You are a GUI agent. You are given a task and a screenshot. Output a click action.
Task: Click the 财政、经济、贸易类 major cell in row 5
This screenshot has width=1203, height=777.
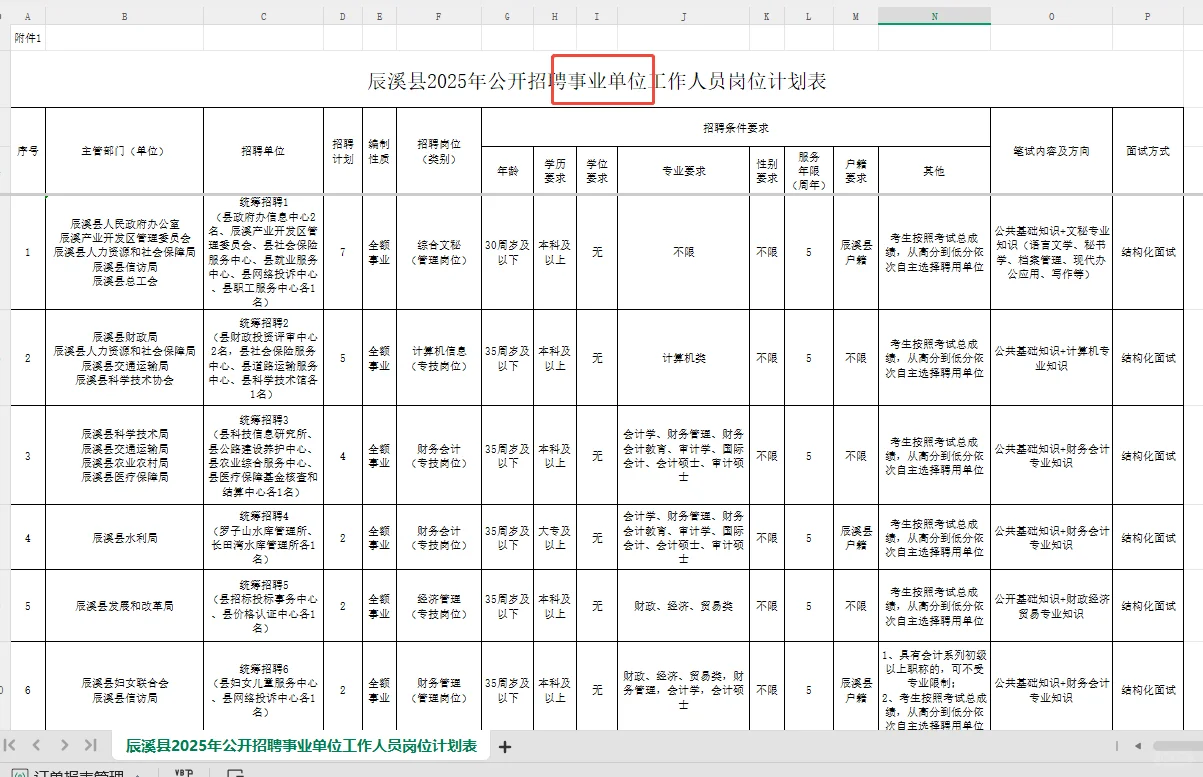(x=683, y=606)
